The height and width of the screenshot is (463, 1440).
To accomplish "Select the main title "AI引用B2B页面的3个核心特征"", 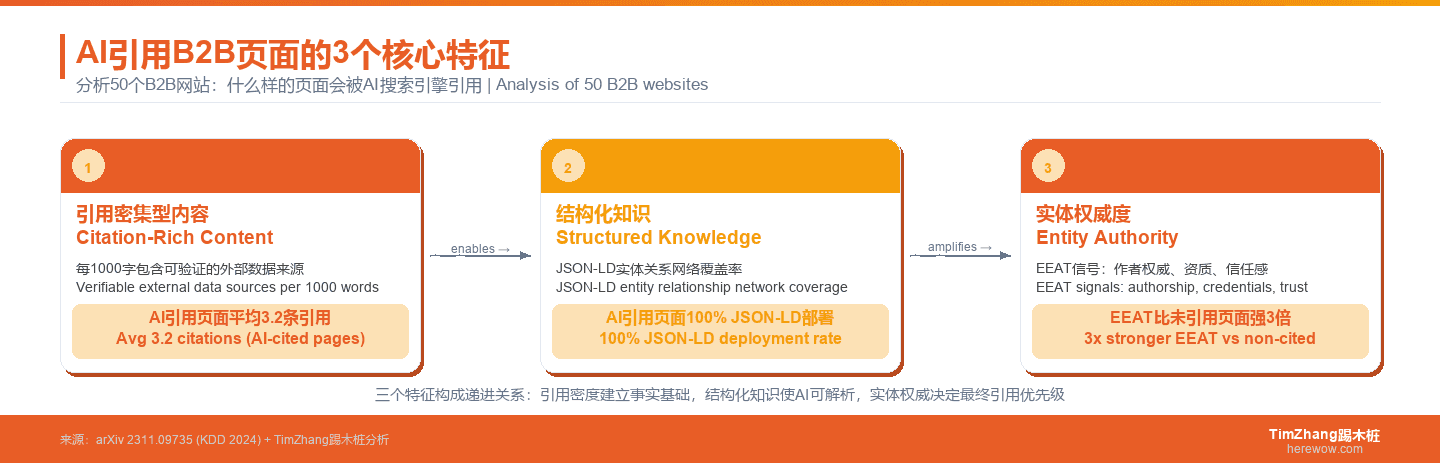I will pyautogui.click(x=292, y=53).
